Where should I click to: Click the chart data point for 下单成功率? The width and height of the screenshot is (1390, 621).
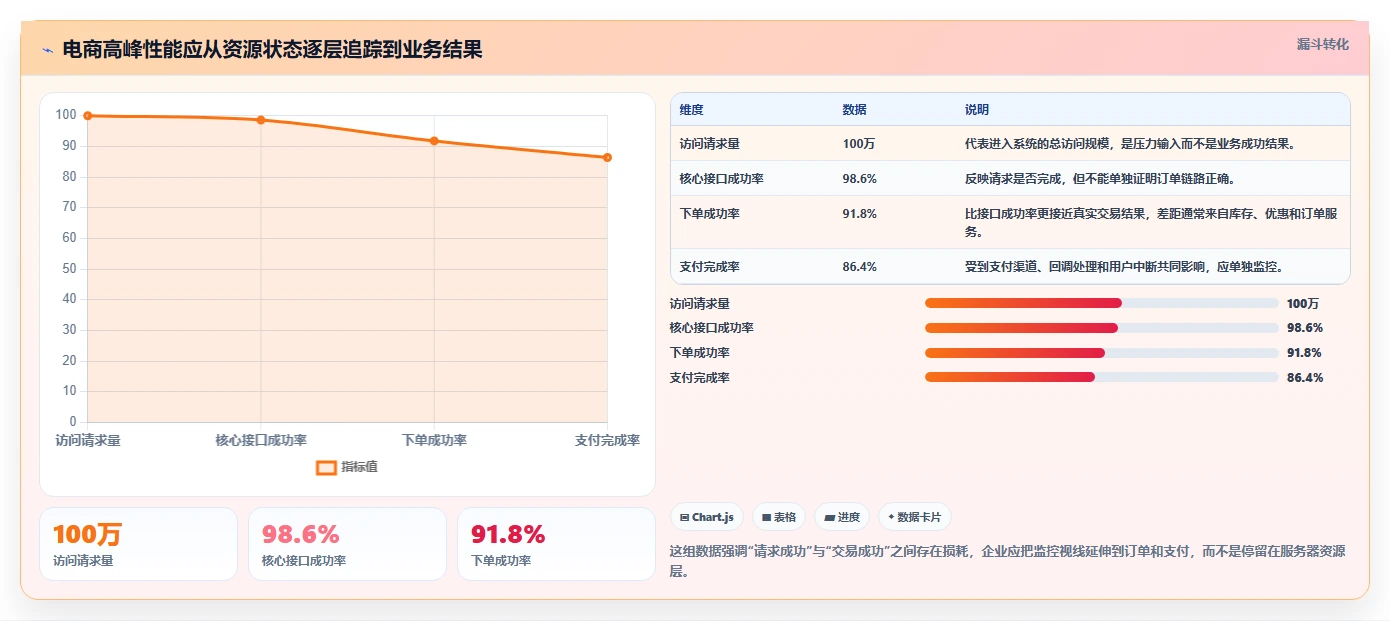[x=434, y=141]
